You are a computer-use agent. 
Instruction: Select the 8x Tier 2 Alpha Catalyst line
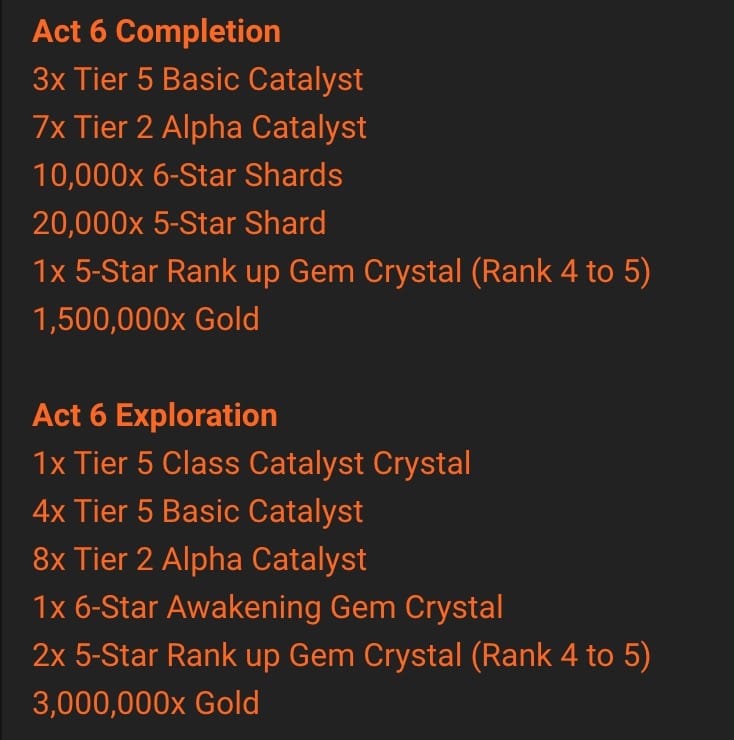[200, 559]
